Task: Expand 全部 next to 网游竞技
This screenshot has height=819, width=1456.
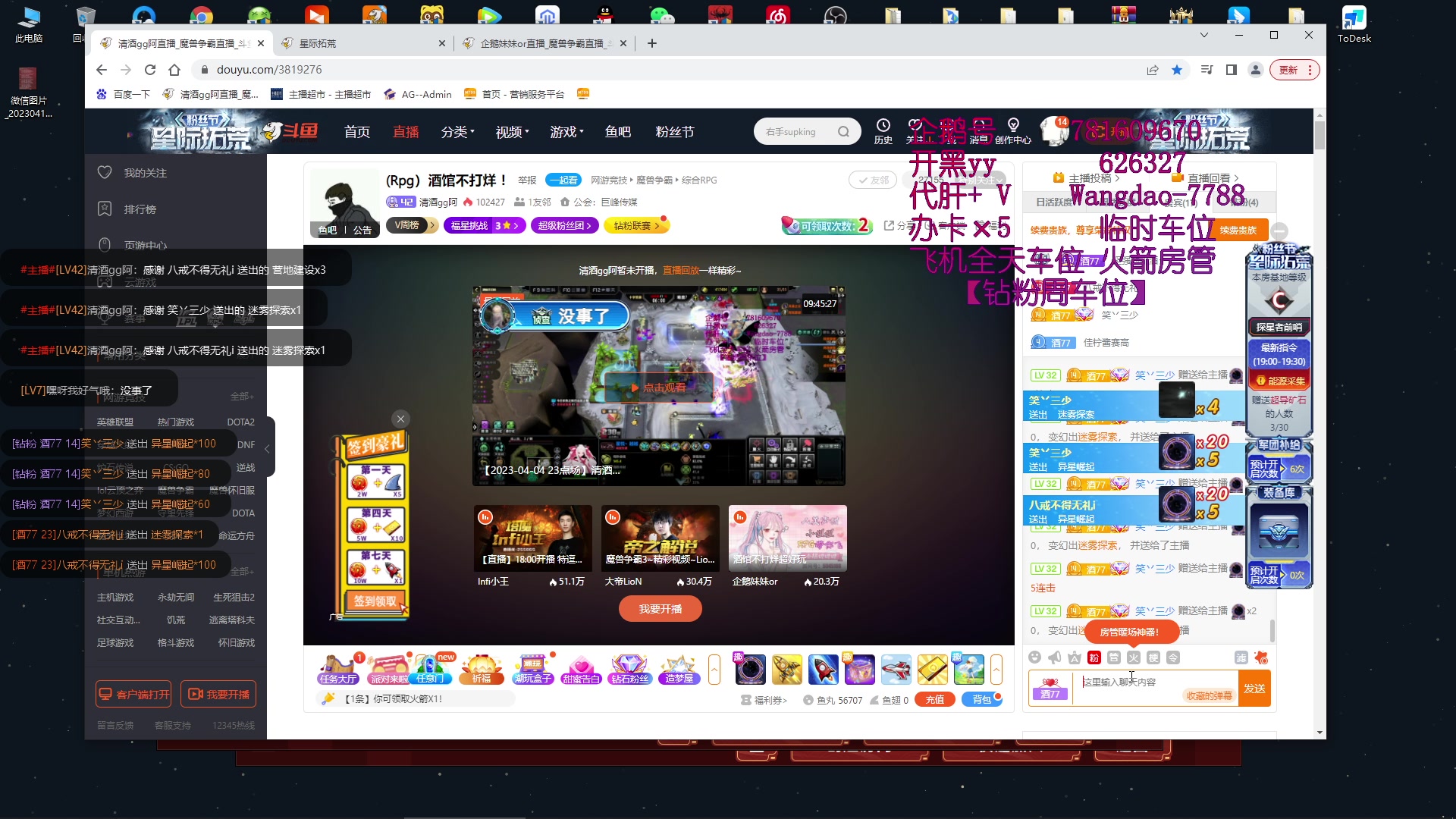Action: 242,397
